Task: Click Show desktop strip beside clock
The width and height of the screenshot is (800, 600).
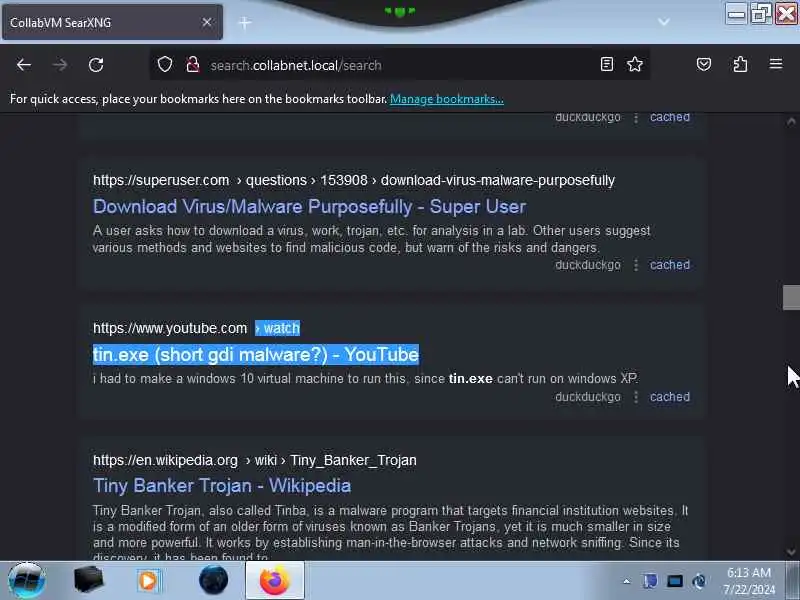Action: click(x=793, y=581)
